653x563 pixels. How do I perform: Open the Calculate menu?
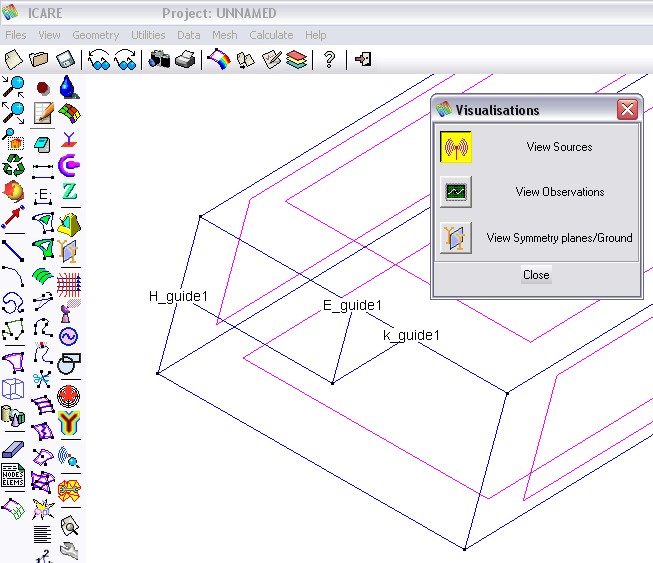271,35
